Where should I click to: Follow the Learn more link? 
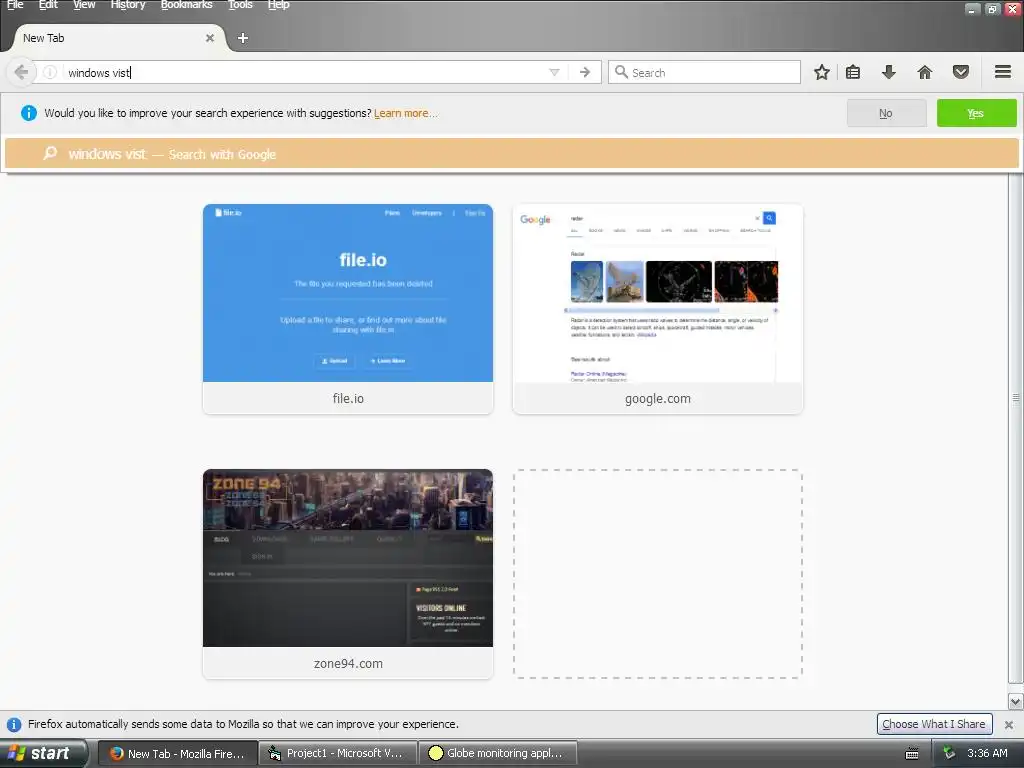click(406, 113)
